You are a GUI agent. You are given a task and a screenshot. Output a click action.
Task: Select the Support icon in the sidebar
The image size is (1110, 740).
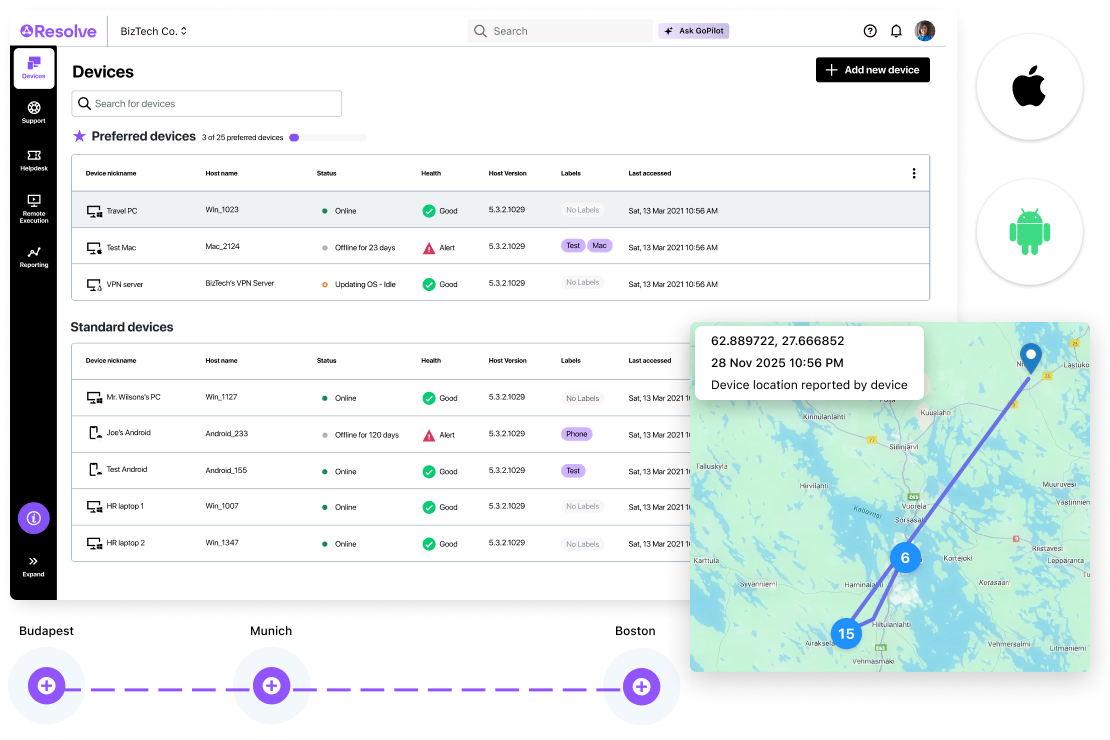(33, 112)
